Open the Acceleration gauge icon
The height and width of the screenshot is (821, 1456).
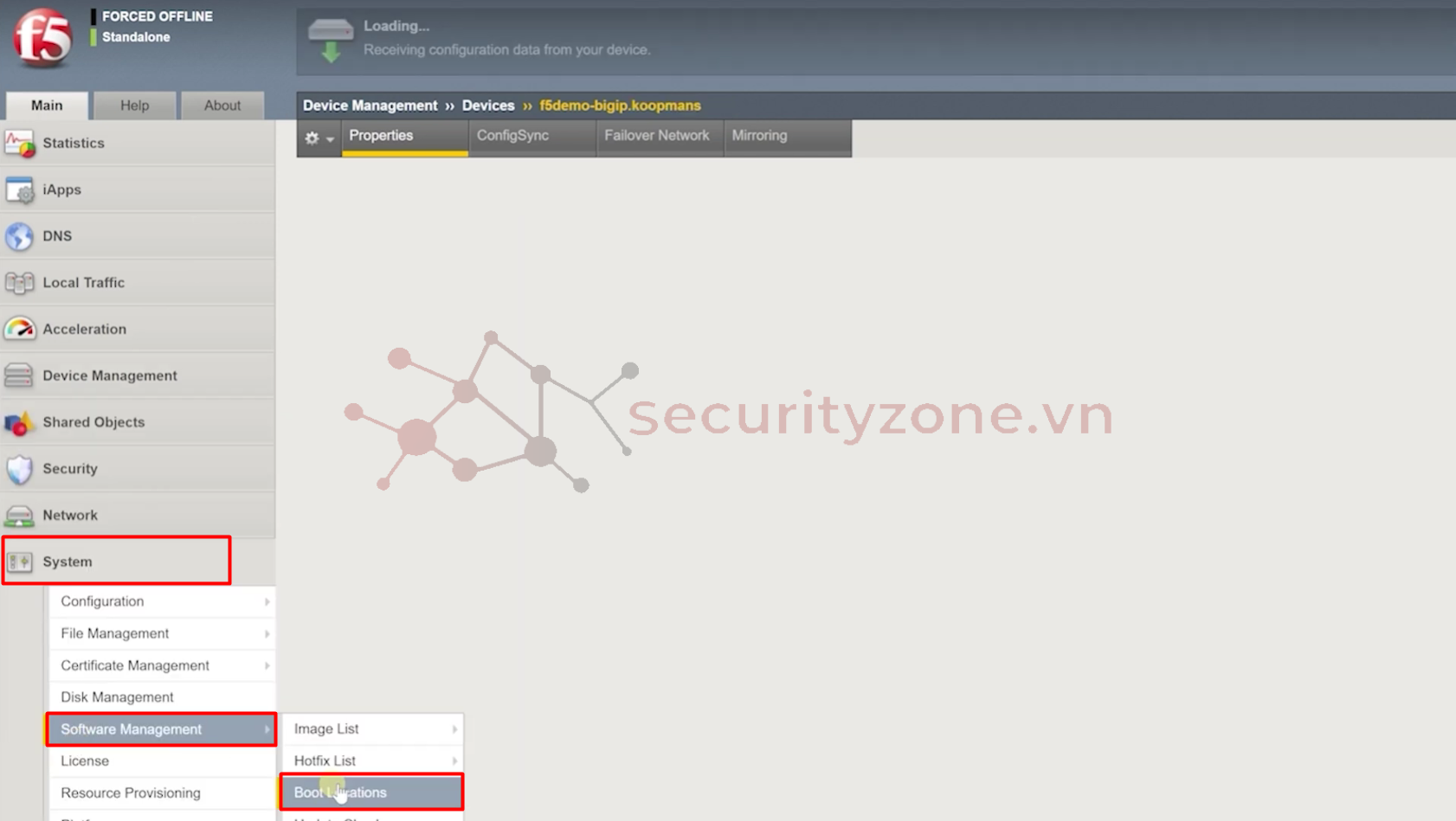click(19, 330)
